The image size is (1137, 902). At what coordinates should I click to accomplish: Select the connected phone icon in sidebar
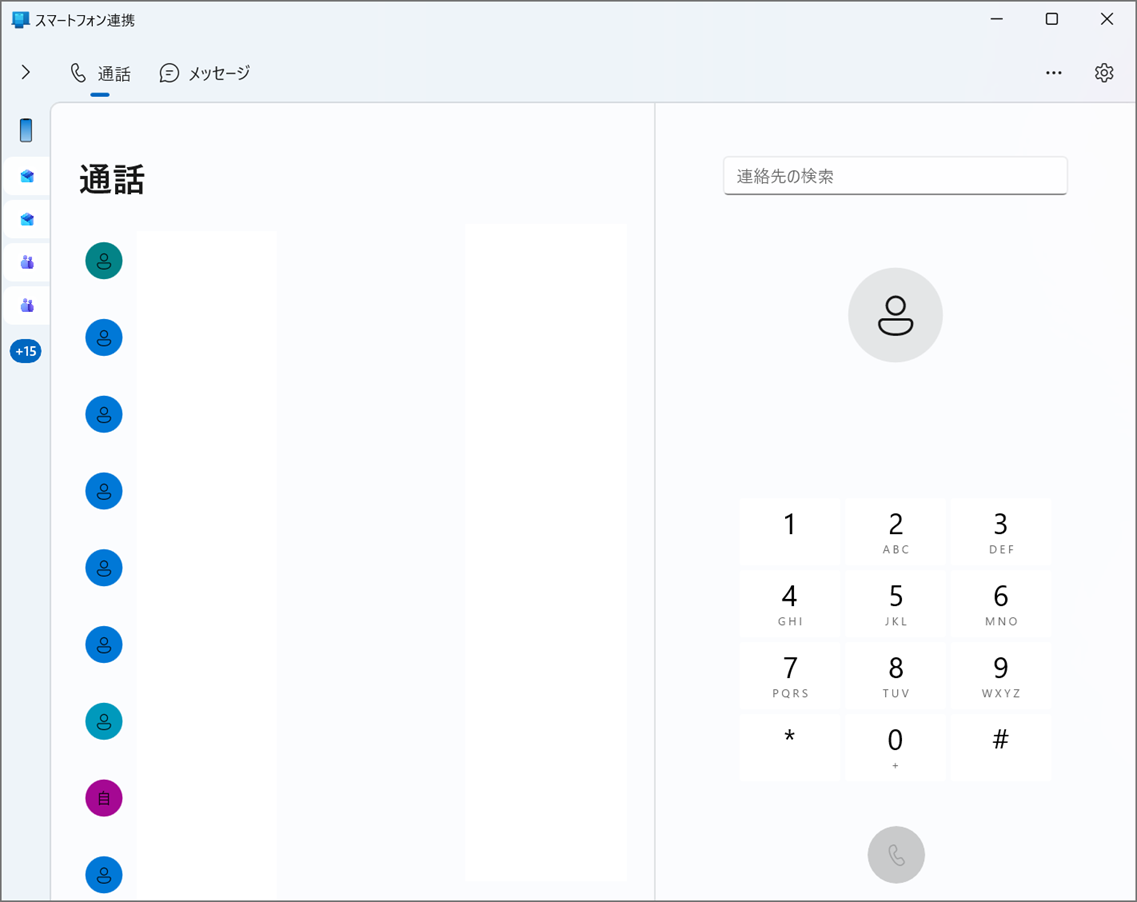click(26, 130)
